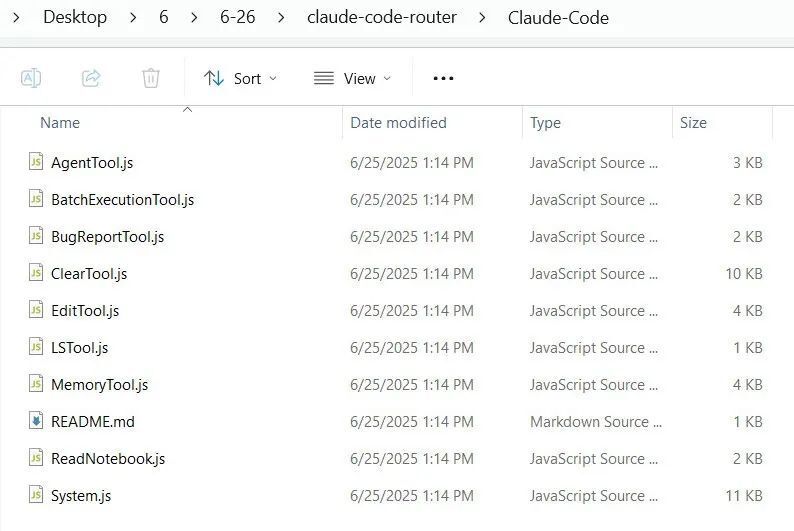This screenshot has height=531, width=794.
Task: Navigate to the Desktop breadcrumb folder
Action: click(75, 18)
